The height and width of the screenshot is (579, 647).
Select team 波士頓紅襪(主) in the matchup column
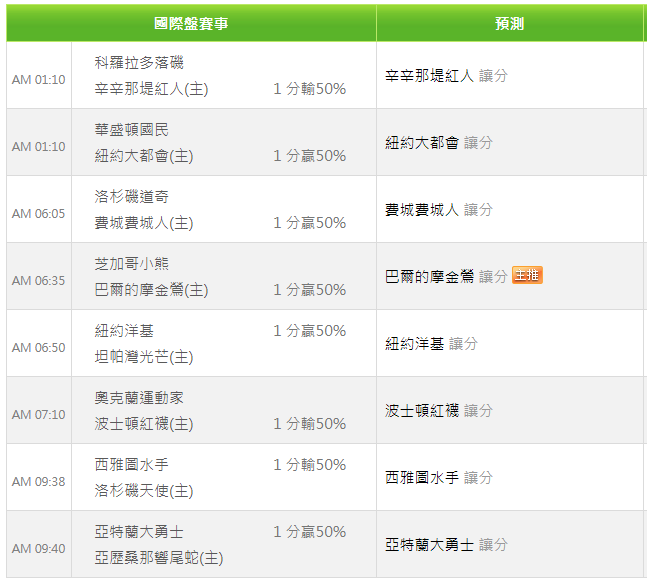click(x=144, y=423)
